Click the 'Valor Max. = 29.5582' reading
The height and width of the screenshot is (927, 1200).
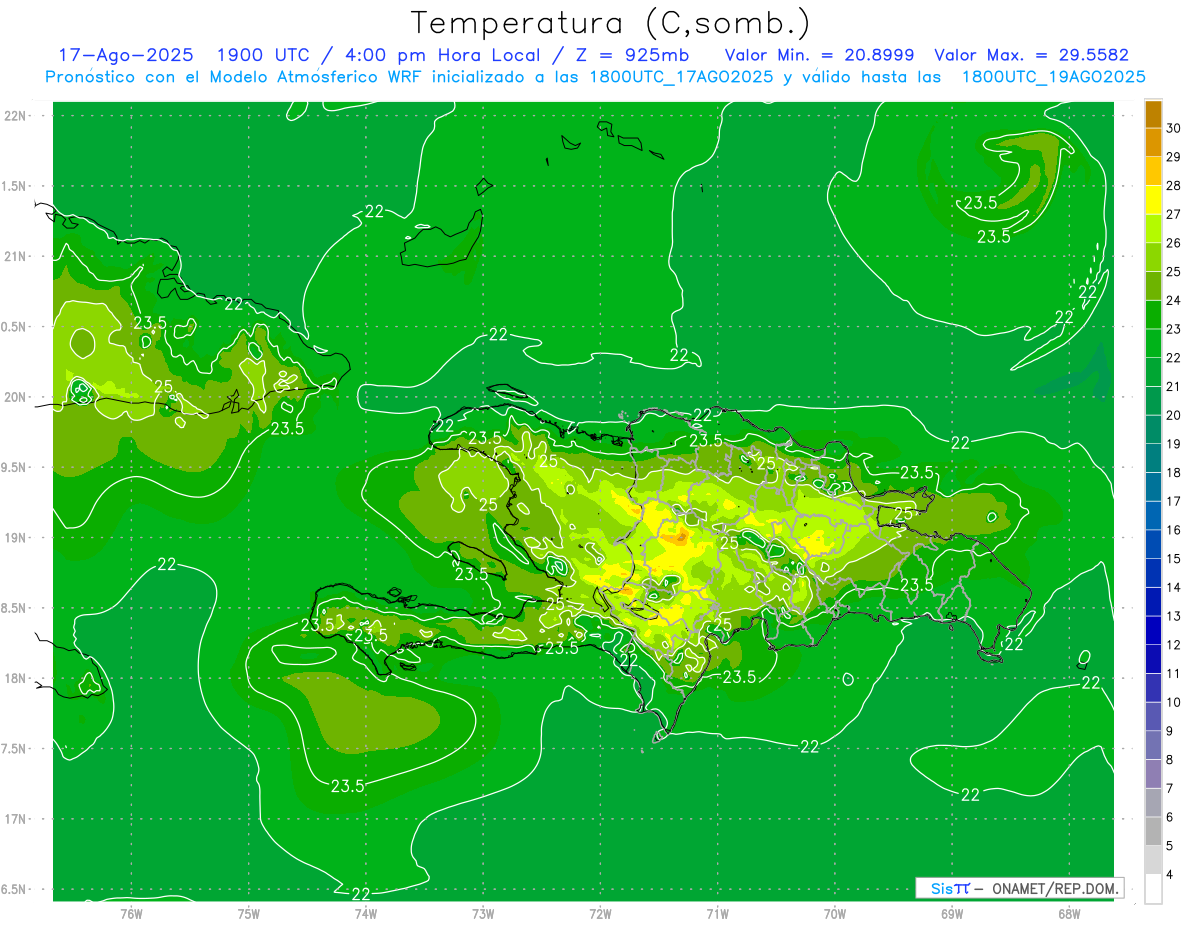[1031, 55]
